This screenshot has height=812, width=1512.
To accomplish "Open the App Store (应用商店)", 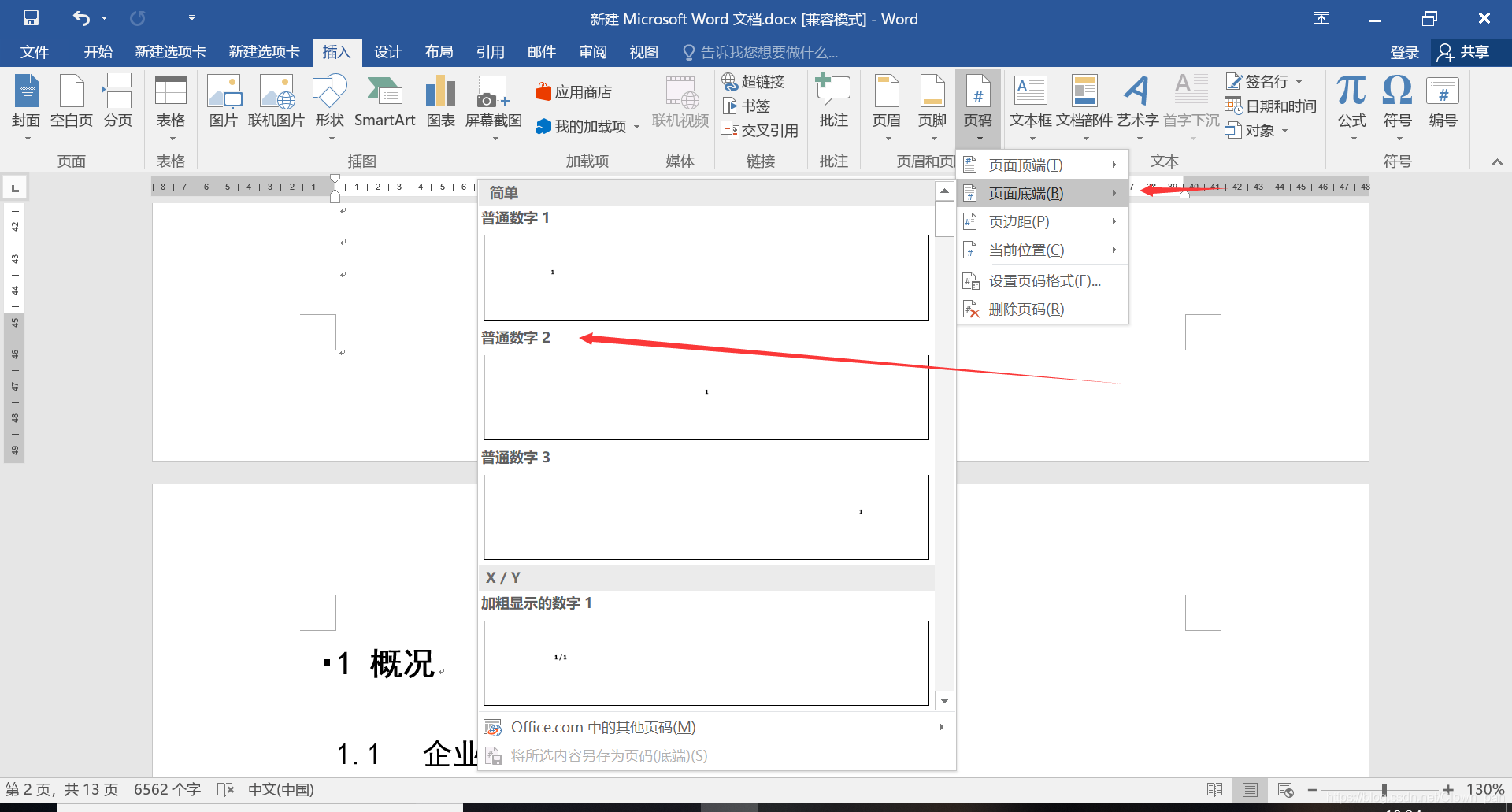I will pyautogui.click(x=573, y=92).
